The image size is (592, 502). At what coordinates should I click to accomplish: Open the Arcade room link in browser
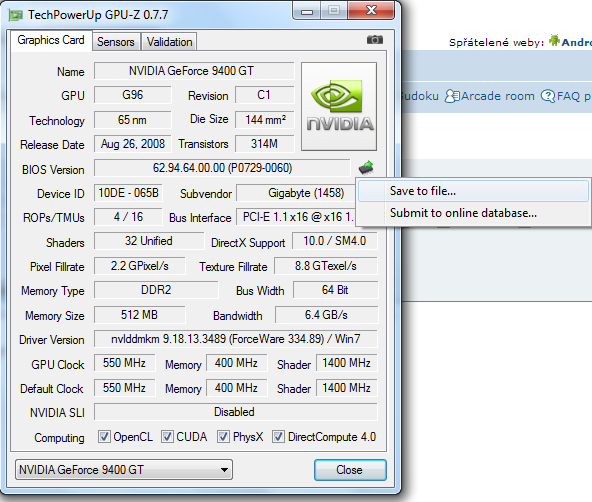pyautogui.click(x=498, y=96)
